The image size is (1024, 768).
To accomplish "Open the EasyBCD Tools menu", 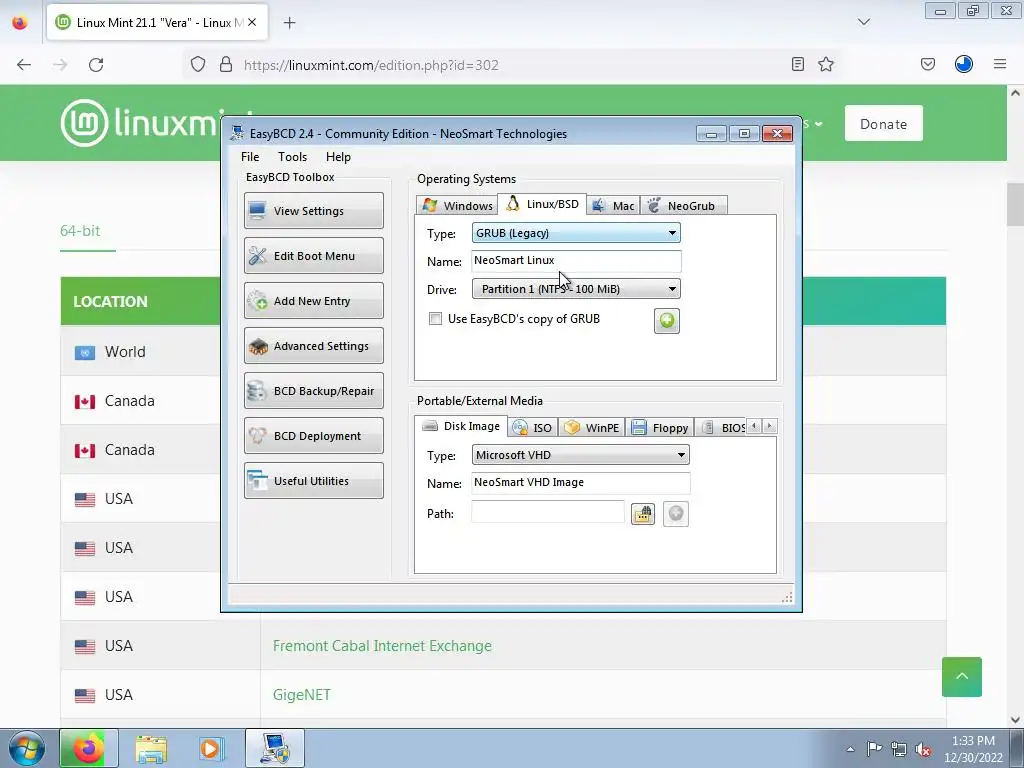I will (x=292, y=157).
